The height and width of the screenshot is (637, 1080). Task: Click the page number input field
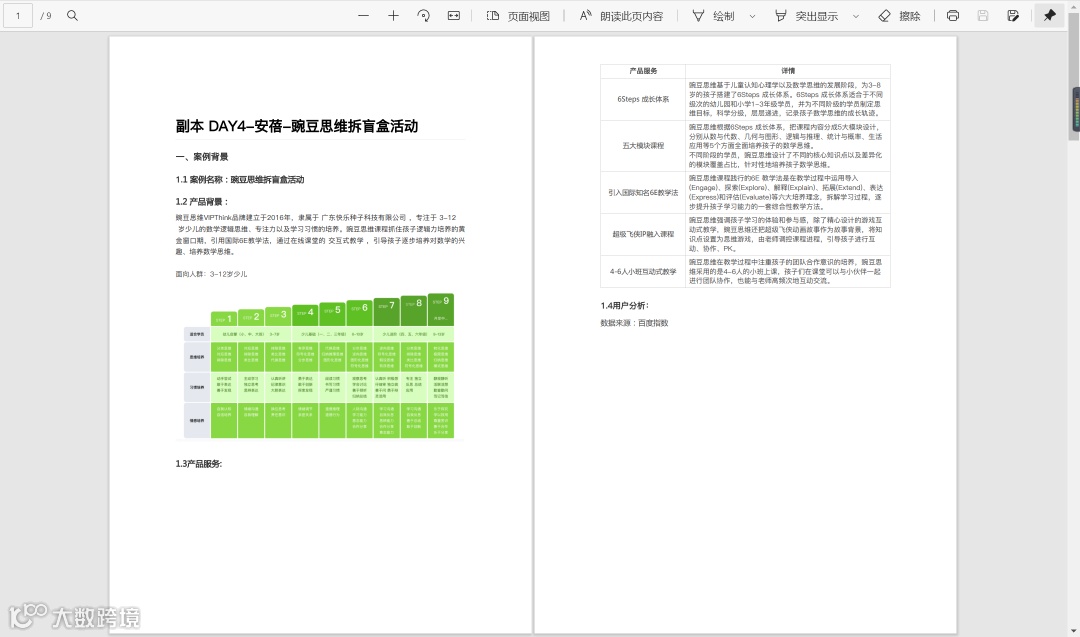pyautogui.click(x=18, y=15)
